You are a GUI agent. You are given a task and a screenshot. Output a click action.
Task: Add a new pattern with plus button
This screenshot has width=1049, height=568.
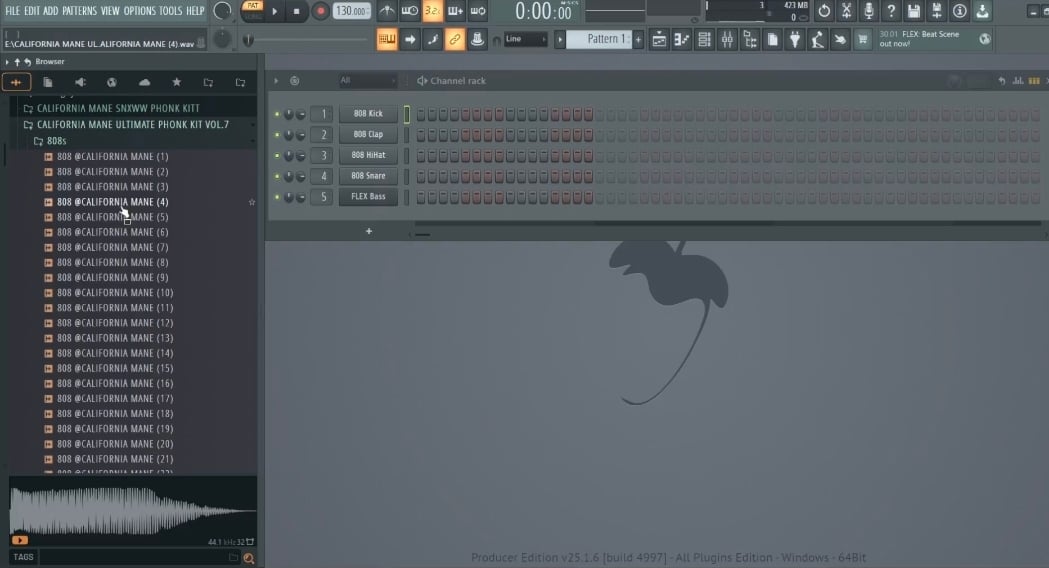tap(638, 39)
